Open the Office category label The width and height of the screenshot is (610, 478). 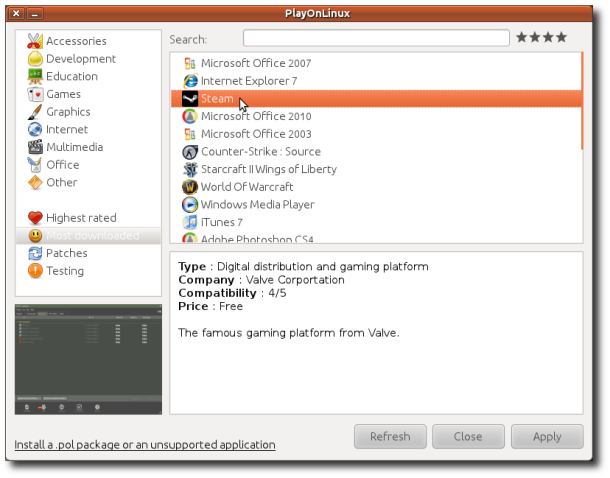pyautogui.click(x=63, y=165)
